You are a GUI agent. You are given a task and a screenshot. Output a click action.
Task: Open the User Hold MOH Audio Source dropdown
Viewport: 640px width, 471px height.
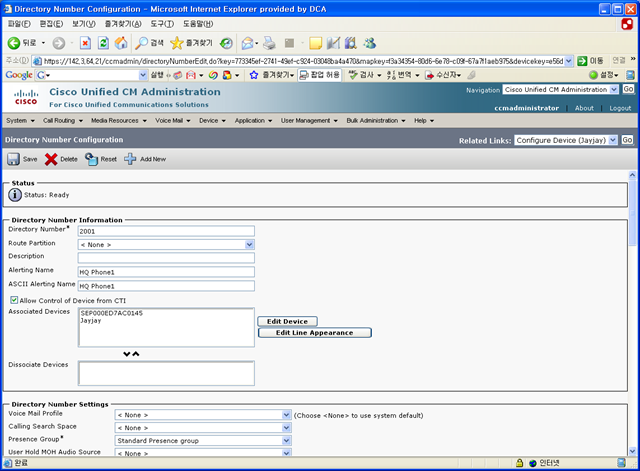coord(287,453)
